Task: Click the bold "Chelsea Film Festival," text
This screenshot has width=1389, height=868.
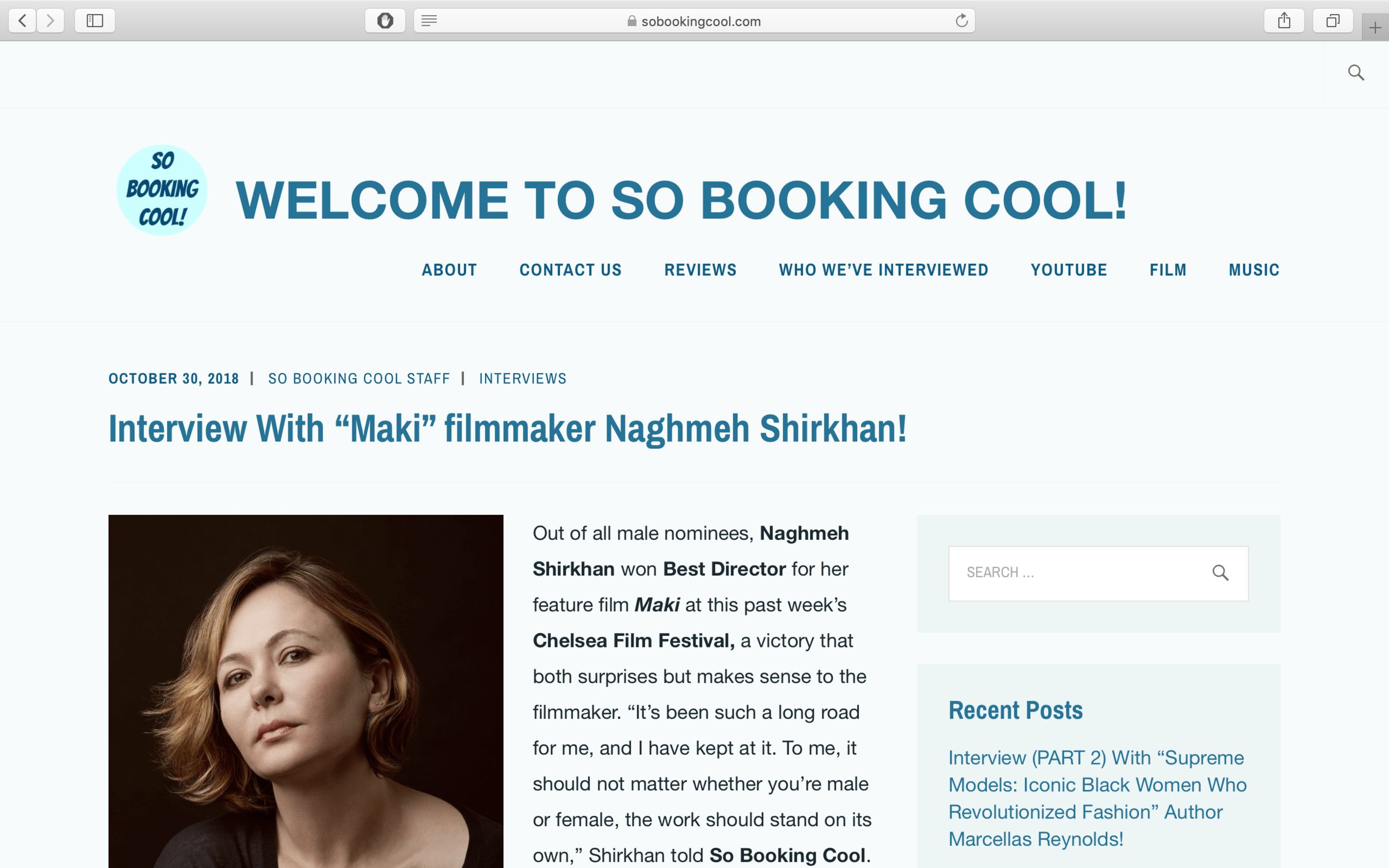Action: [633, 641]
